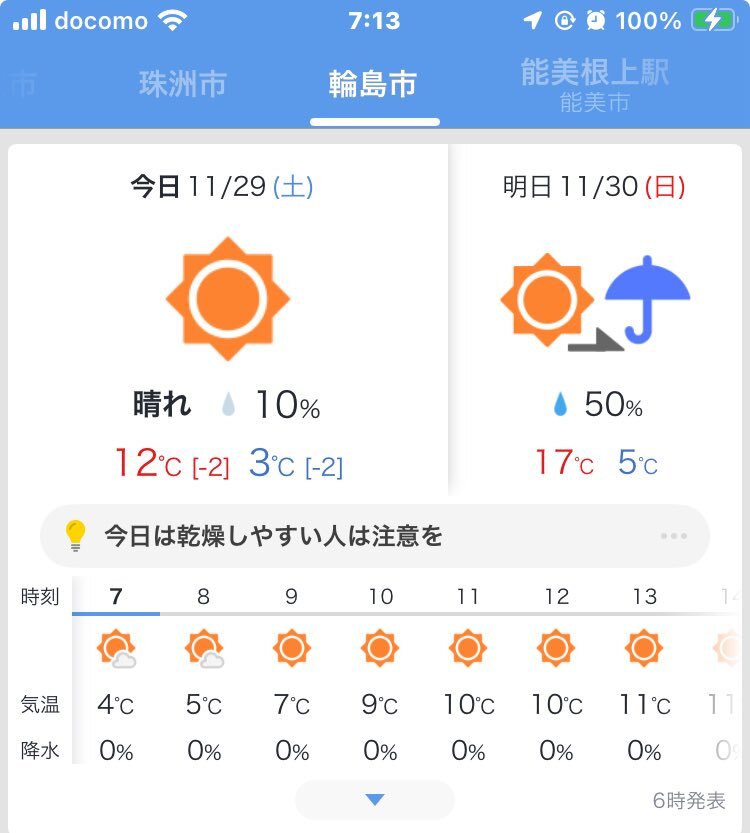Tap the three-dot more options icon
The width and height of the screenshot is (750, 833).
tap(674, 536)
